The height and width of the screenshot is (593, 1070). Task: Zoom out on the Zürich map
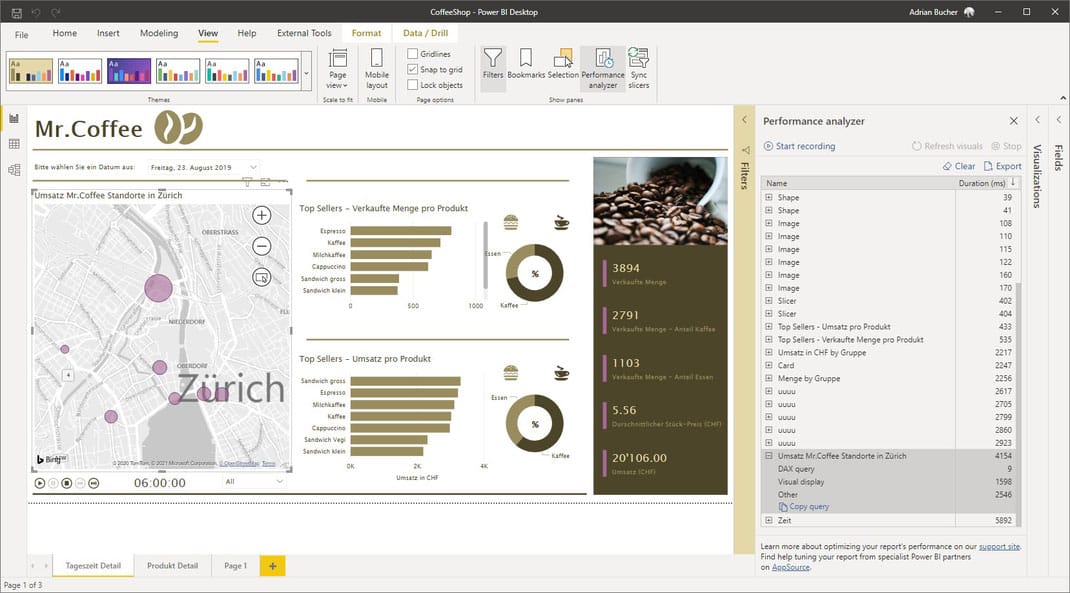point(261,245)
